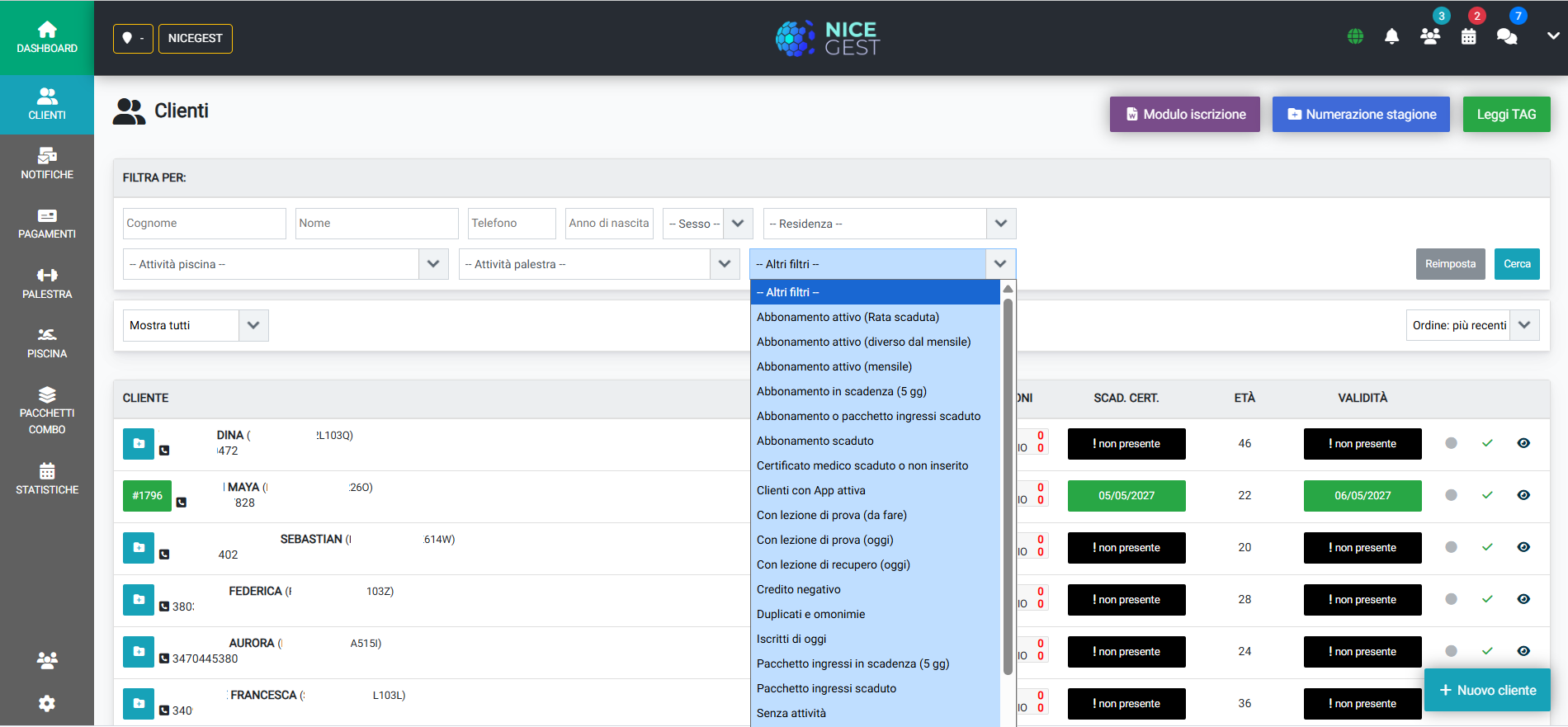Open Statistiche from the sidebar
This screenshot has height=727, width=1568.
point(47,479)
